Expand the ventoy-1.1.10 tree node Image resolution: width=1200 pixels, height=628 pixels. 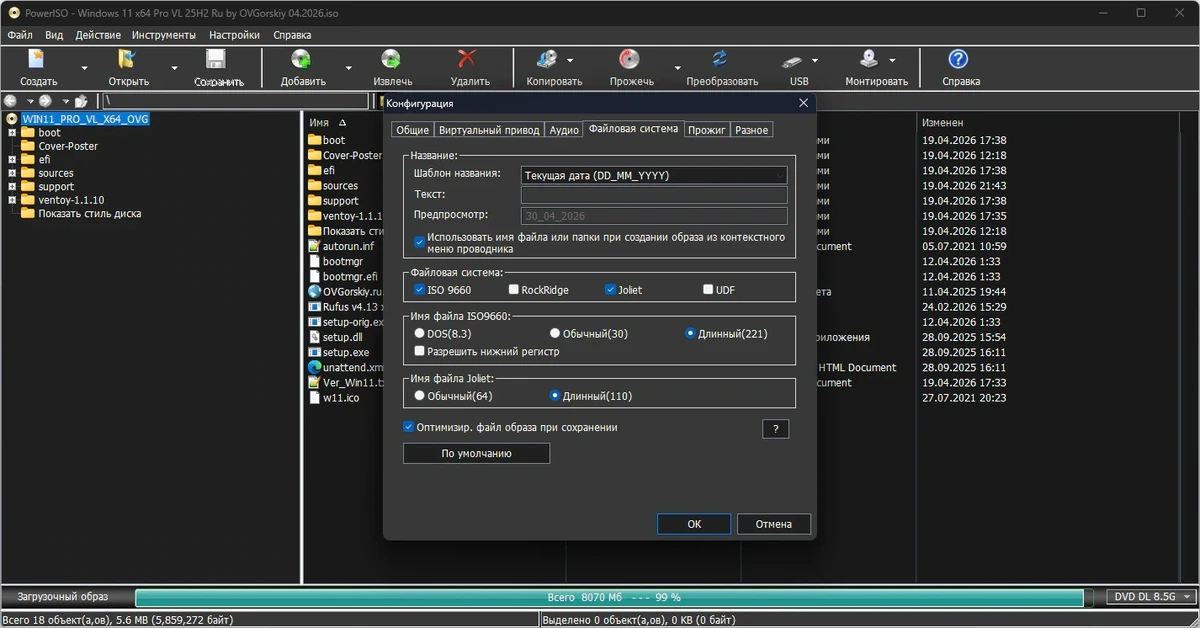pos(12,200)
